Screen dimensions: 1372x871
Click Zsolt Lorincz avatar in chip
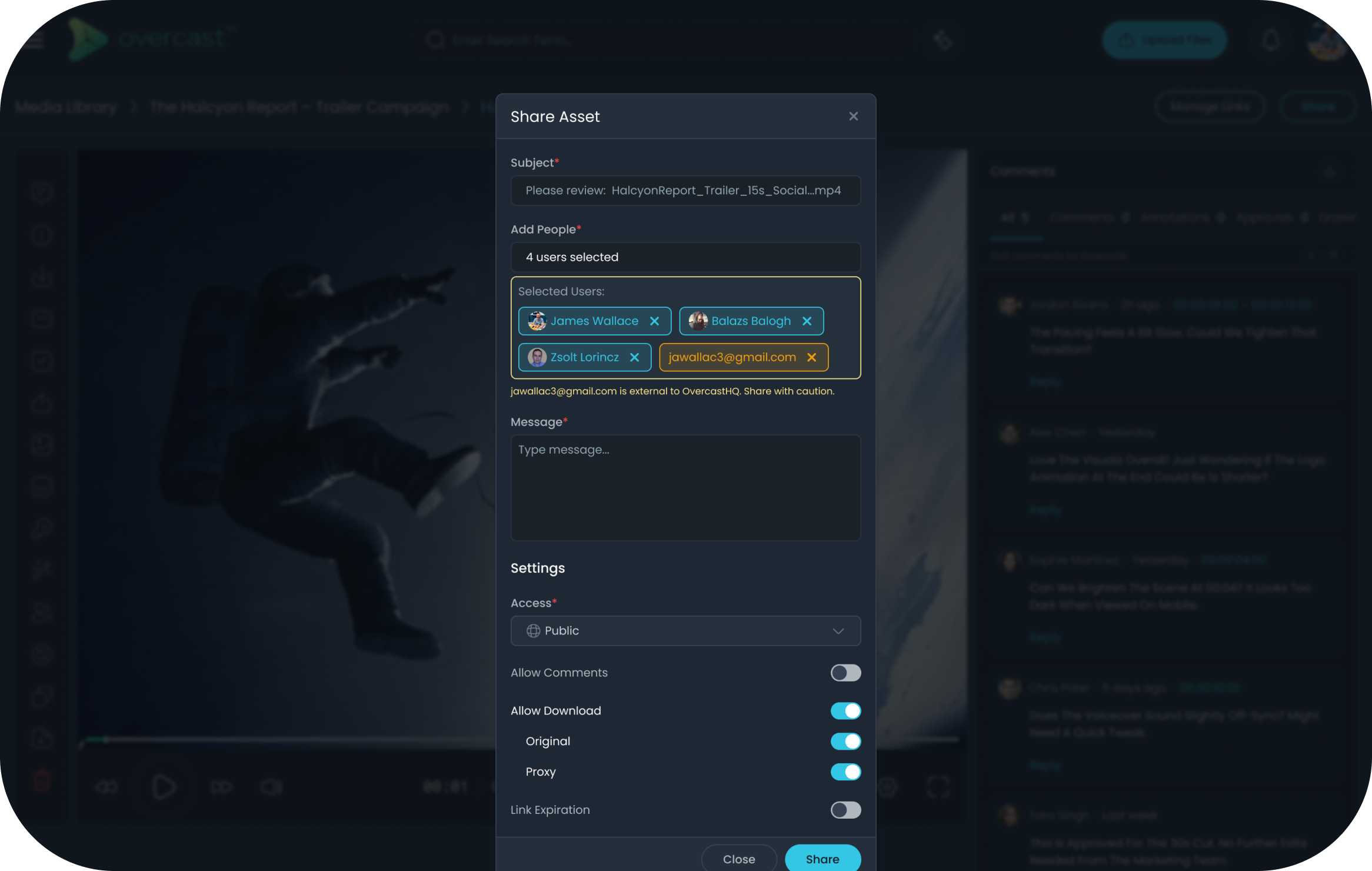point(537,358)
